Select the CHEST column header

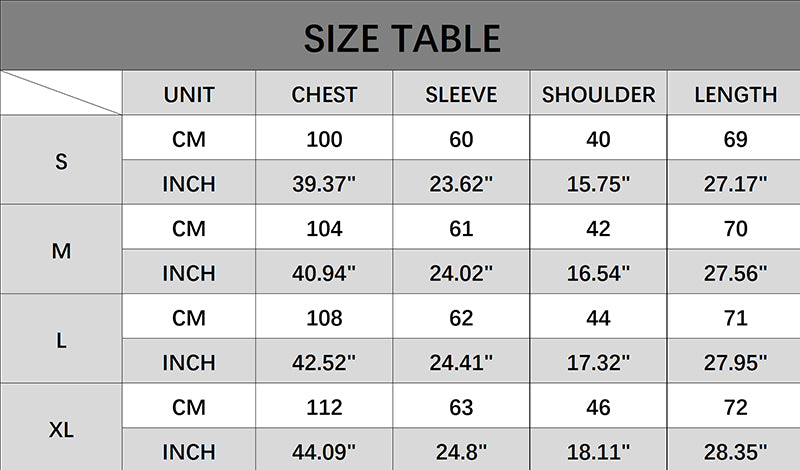point(324,95)
